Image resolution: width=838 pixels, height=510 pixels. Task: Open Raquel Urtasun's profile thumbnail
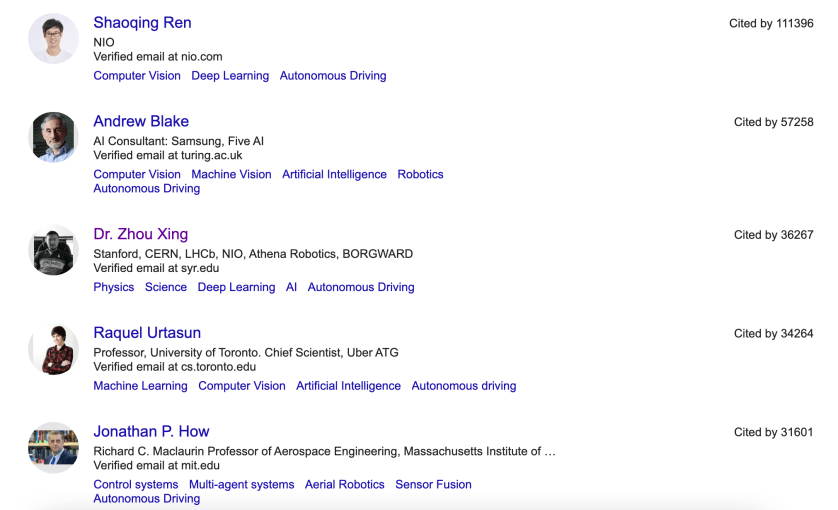53,349
